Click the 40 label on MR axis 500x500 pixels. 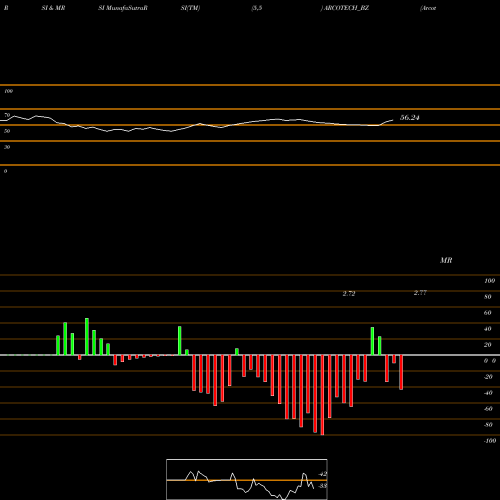(x=488, y=329)
